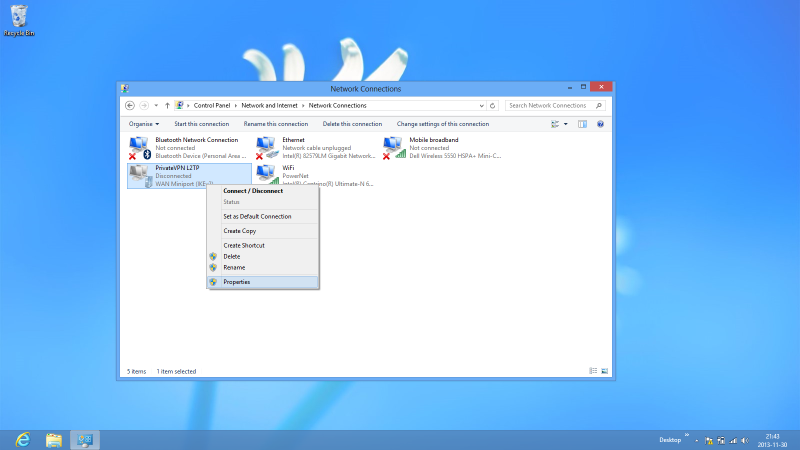The image size is (800, 450).
Task: Select the Ethernet adapter icon
Action: [x=266, y=147]
